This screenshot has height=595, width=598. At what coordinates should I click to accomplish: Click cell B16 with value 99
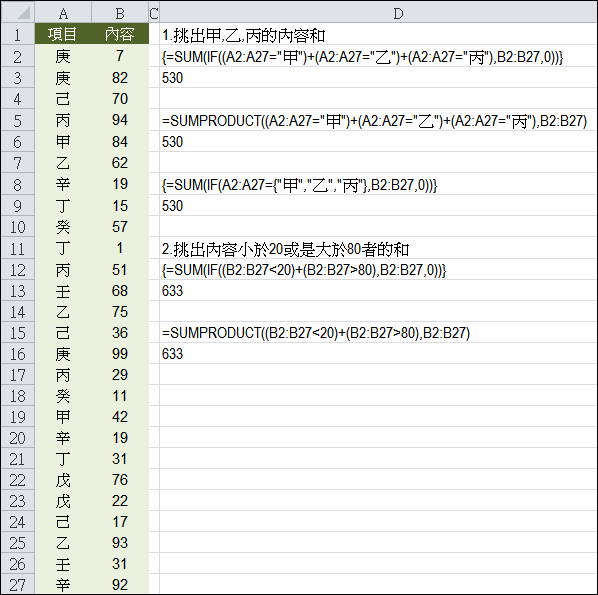(x=120, y=354)
